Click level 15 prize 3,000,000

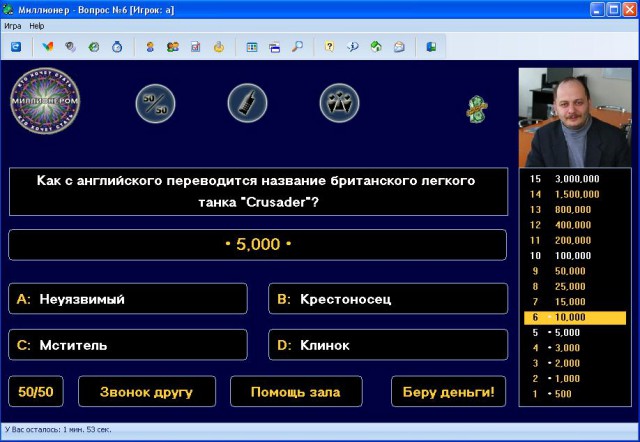pos(565,179)
